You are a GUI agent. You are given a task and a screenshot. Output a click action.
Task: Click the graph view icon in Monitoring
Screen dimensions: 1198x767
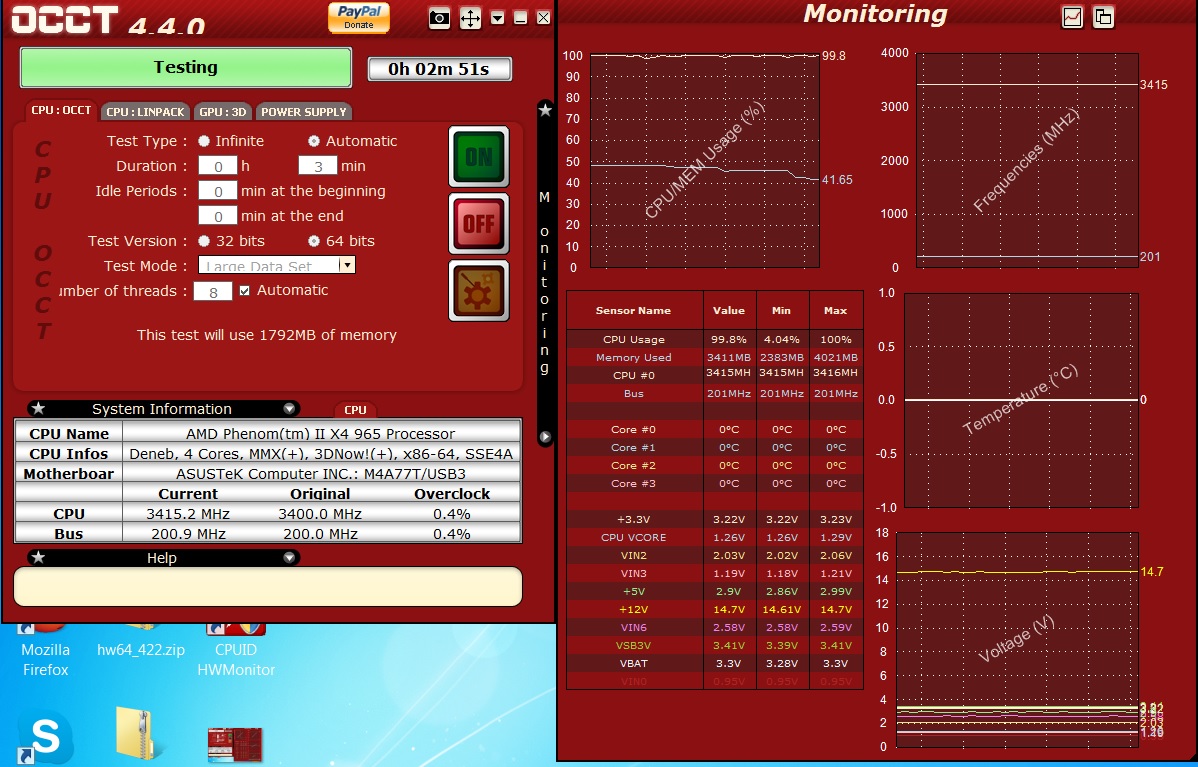pyautogui.click(x=1073, y=17)
